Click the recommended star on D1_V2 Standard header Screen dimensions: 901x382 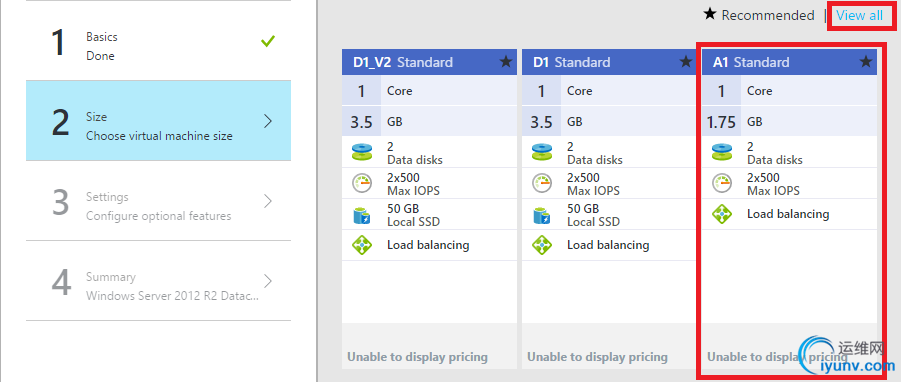tap(506, 61)
